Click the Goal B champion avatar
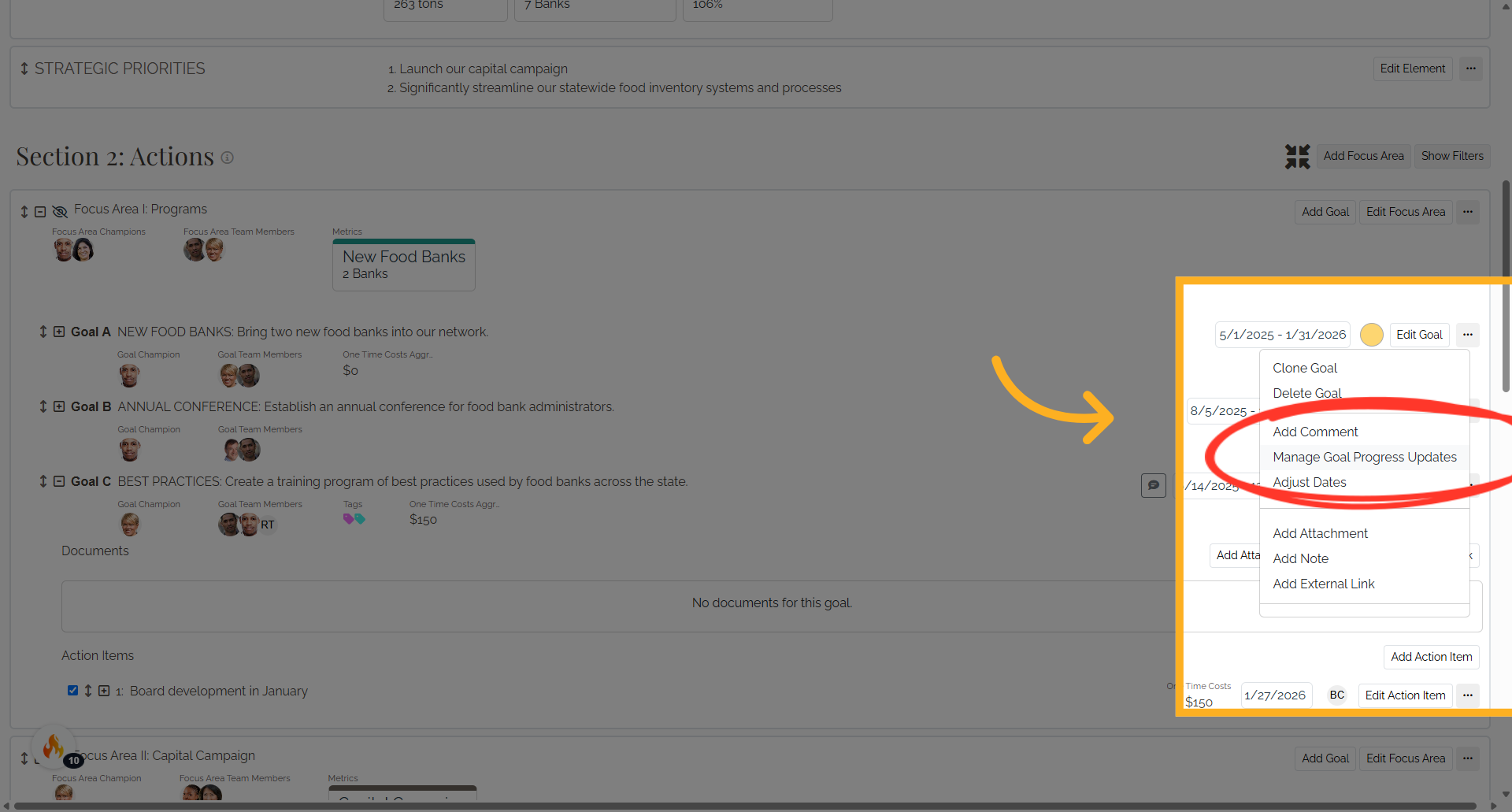The width and height of the screenshot is (1512, 812). tap(130, 450)
